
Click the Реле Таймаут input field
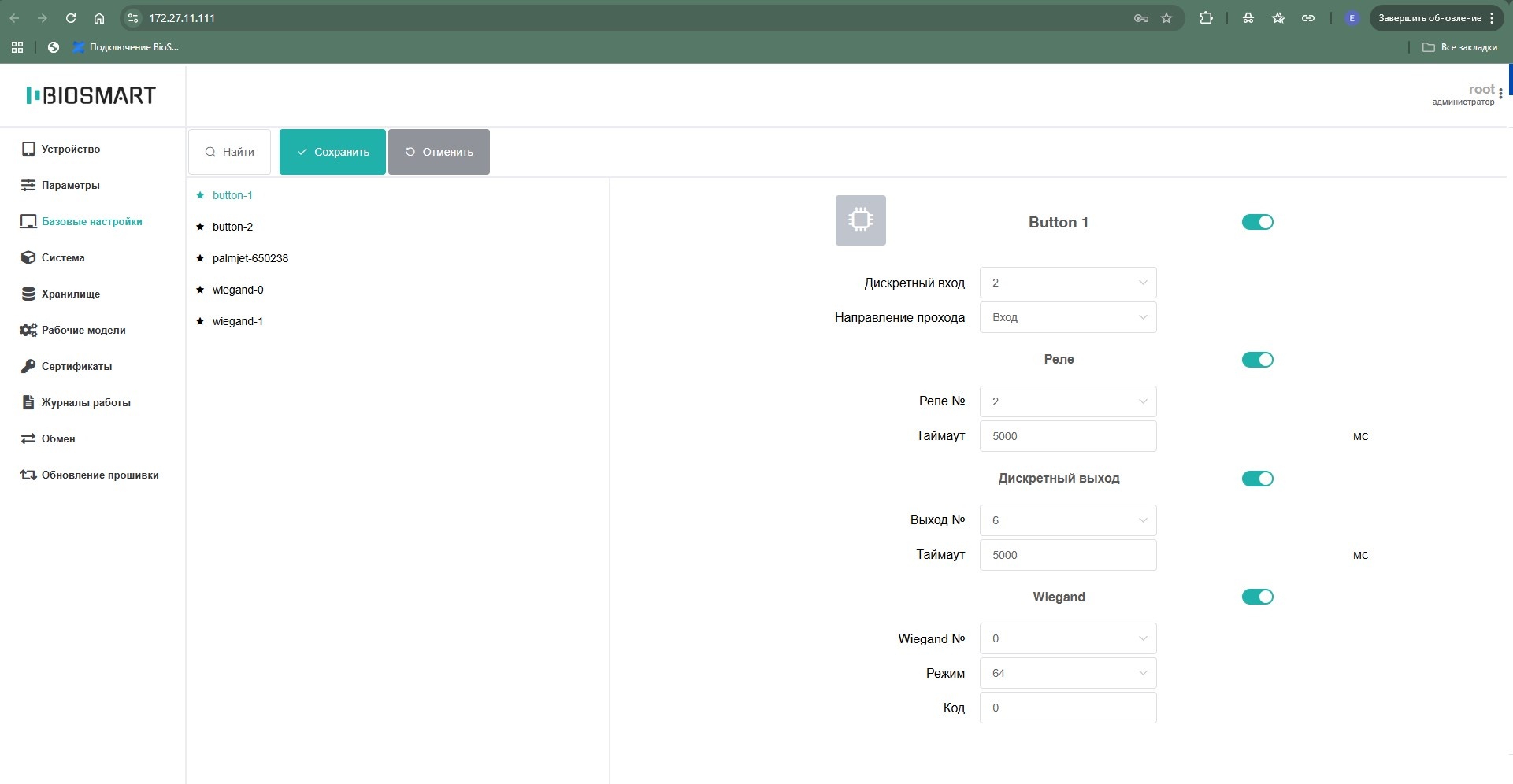[1068, 436]
